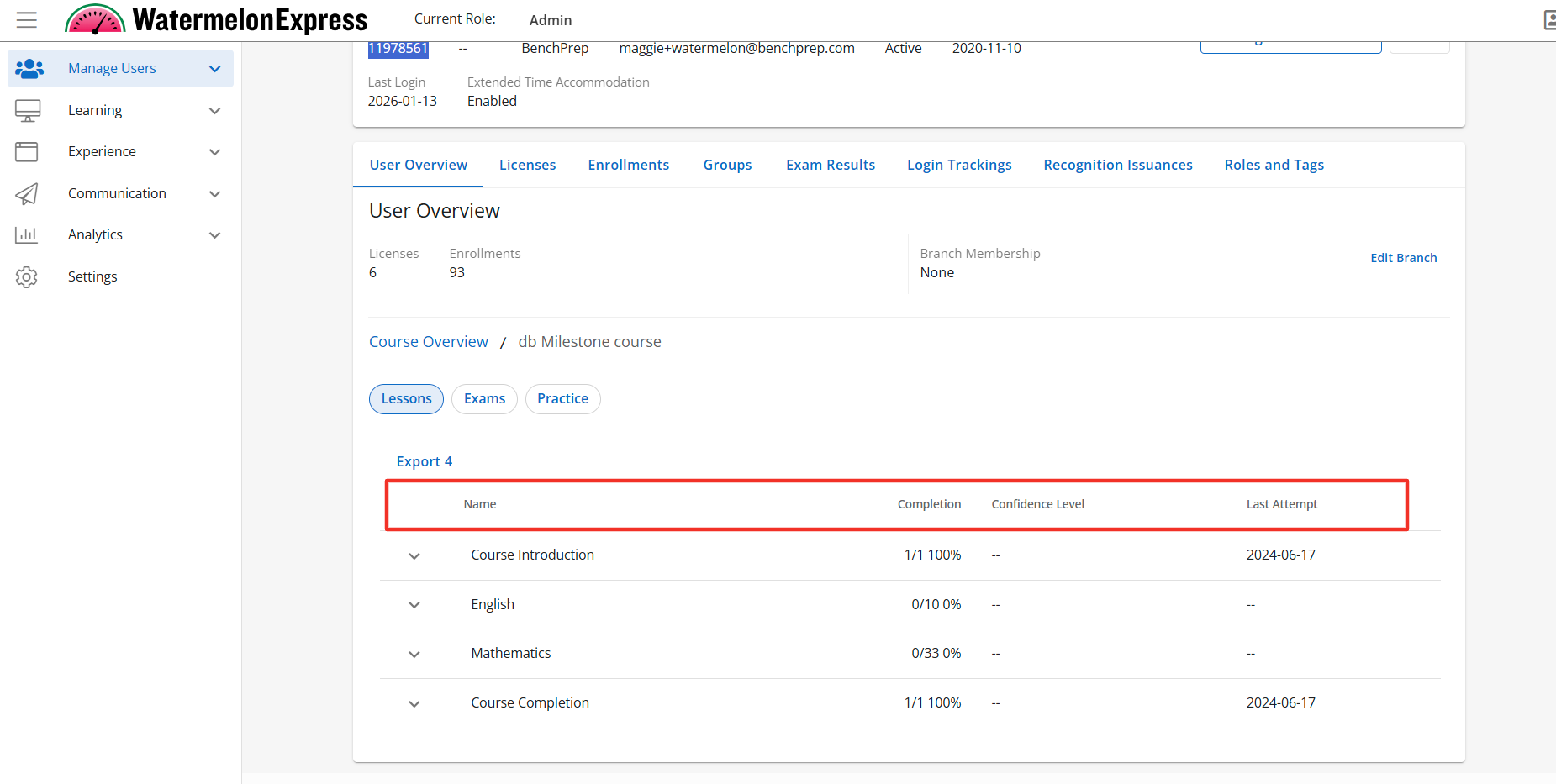Click the Experience window icon
The image size is (1556, 784).
(x=27, y=152)
